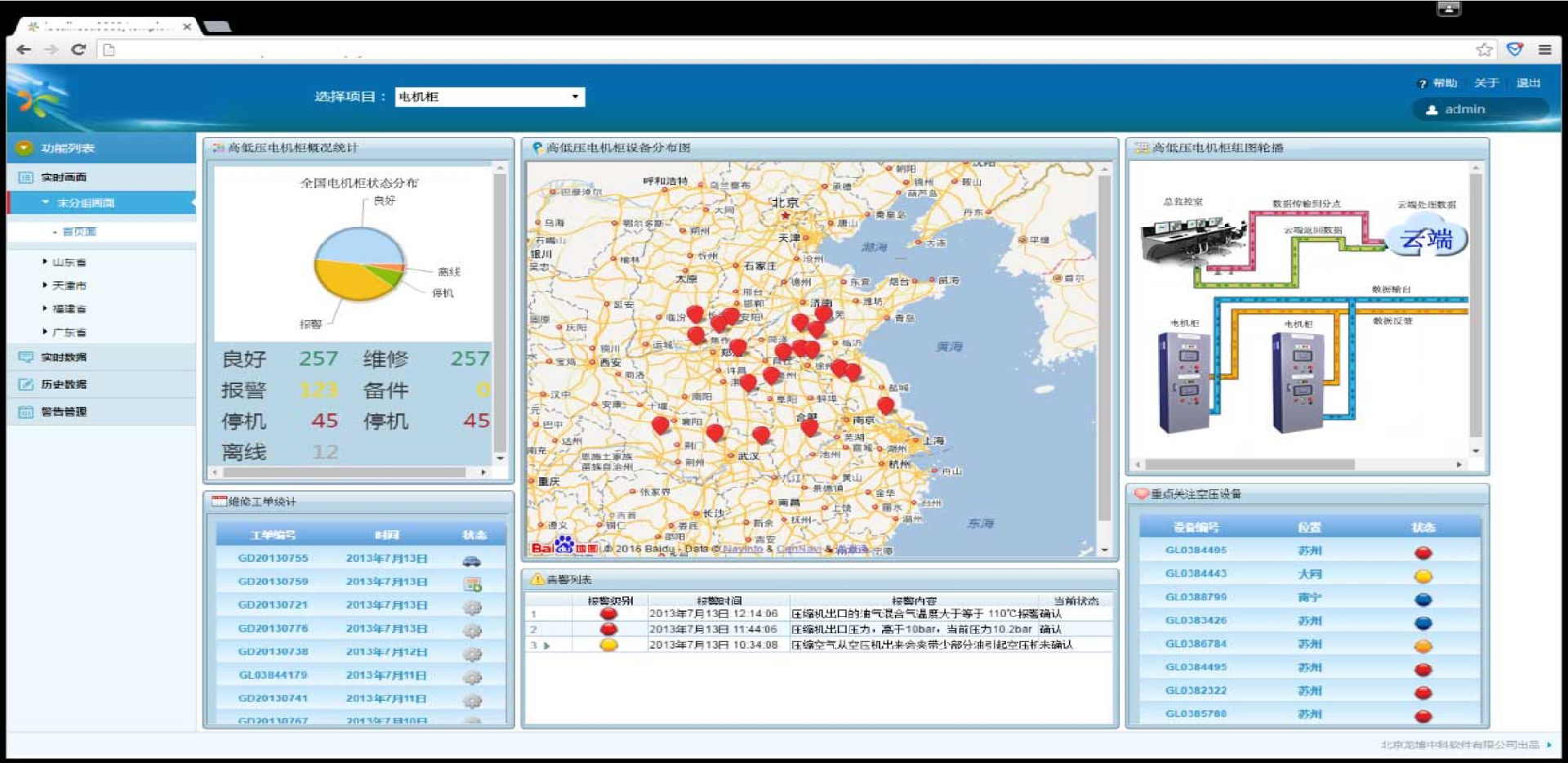Click the browser bookmark star icon
Viewport: 1568px width, 763px height.
pos(1484,50)
